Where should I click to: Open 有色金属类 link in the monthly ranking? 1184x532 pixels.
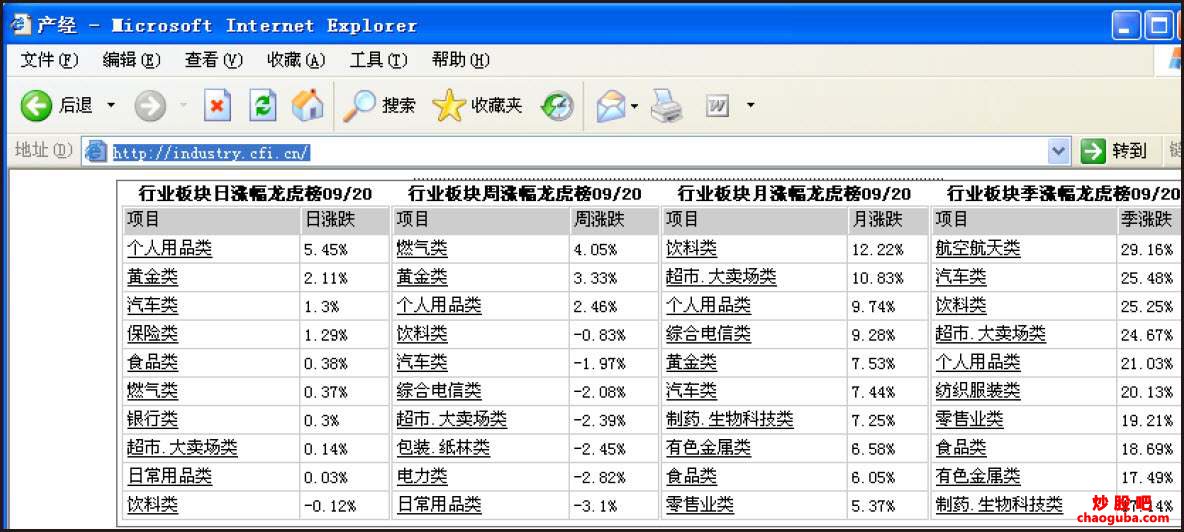point(708,447)
